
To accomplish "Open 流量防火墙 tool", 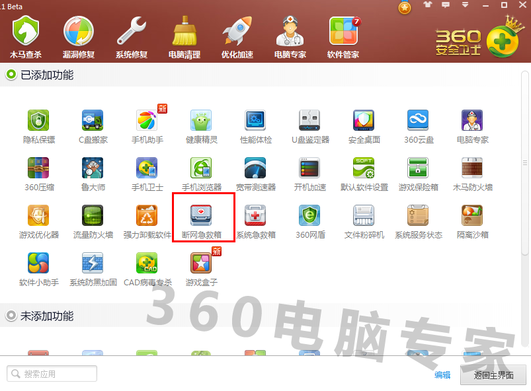I will click(93, 221).
